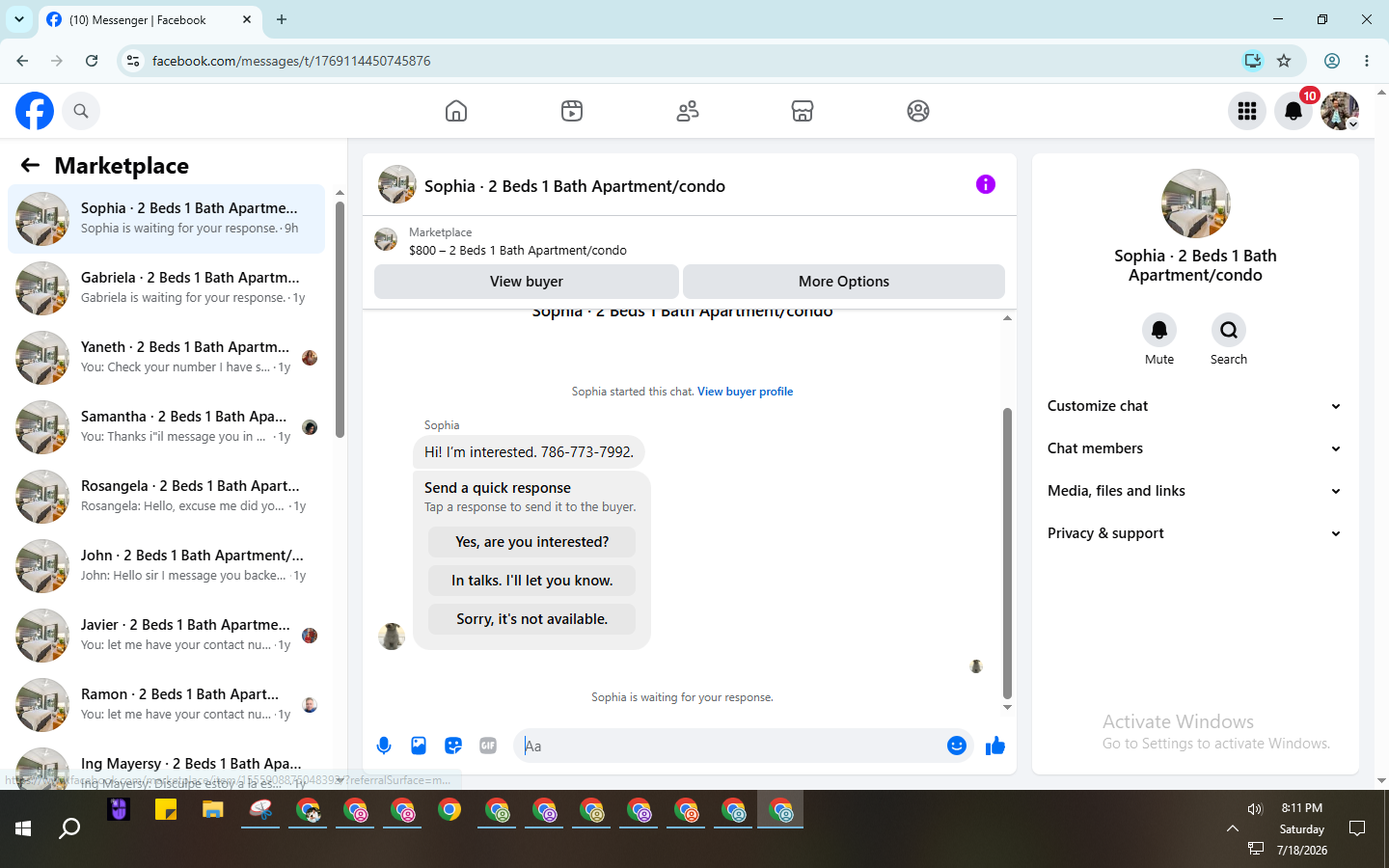Show hidden system tray icons
This screenshot has height=868, width=1389.
[1233, 828]
